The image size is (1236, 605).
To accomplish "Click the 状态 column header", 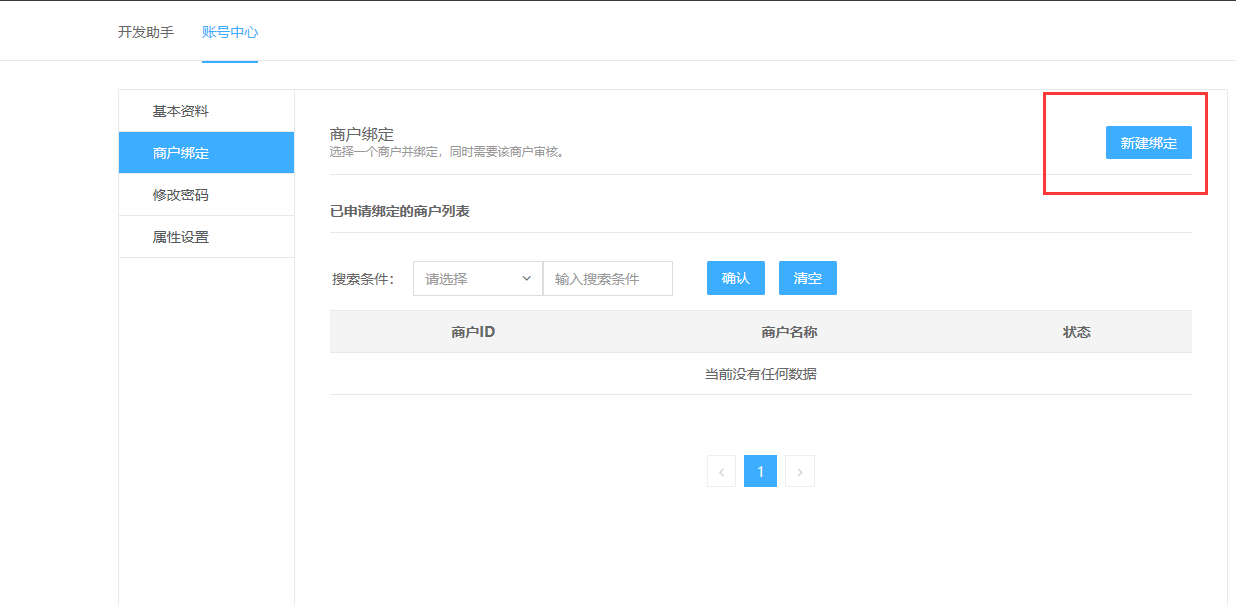I will click(1076, 332).
